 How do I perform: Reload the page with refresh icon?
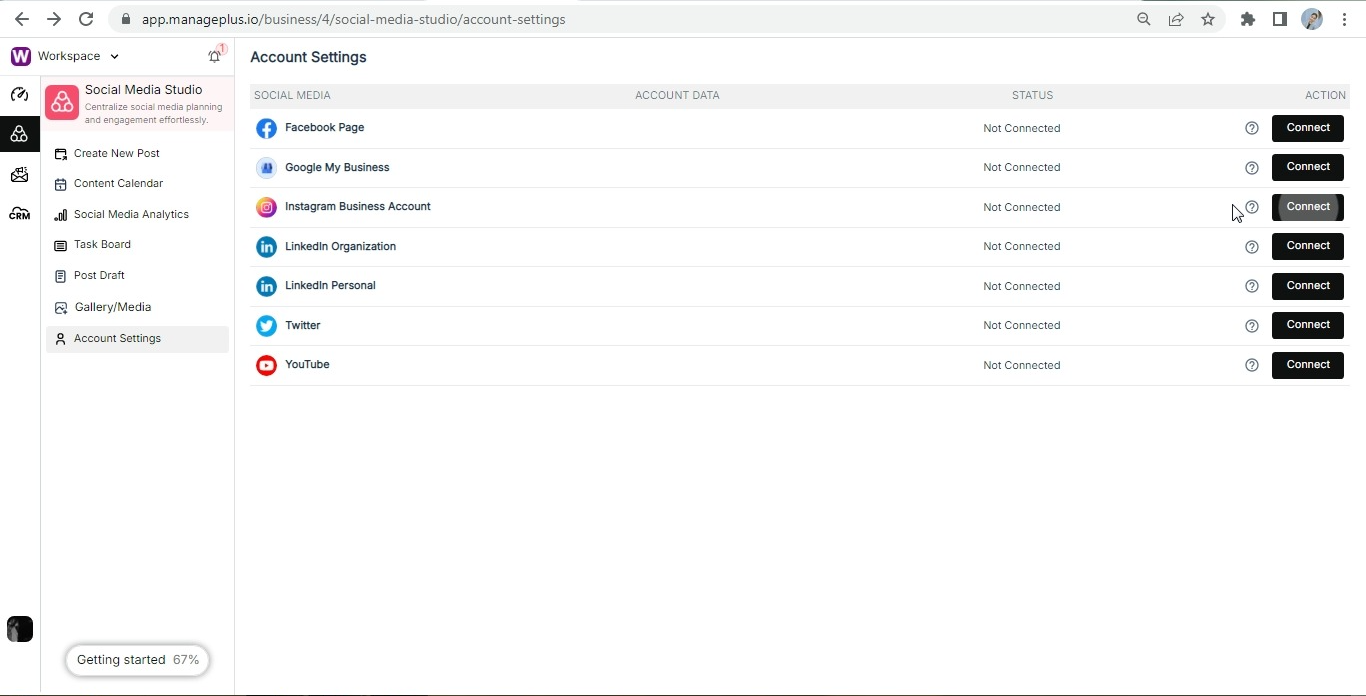(x=86, y=19)
